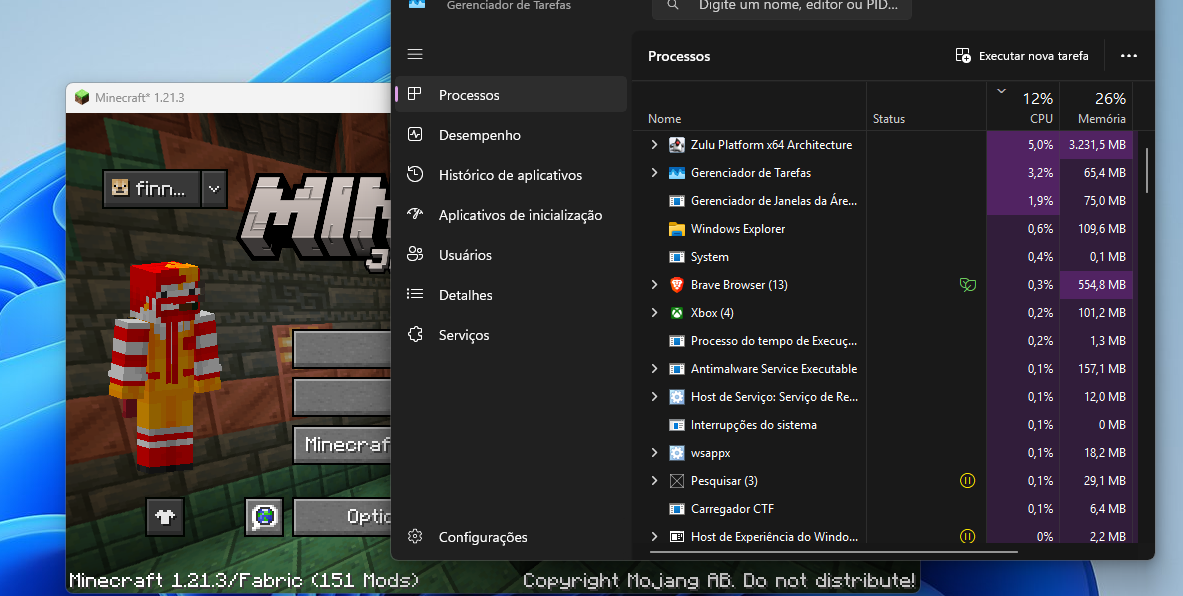Expand the wsappx process
The height and width of the screenshot is (596, 1183).
pos(654,453)
